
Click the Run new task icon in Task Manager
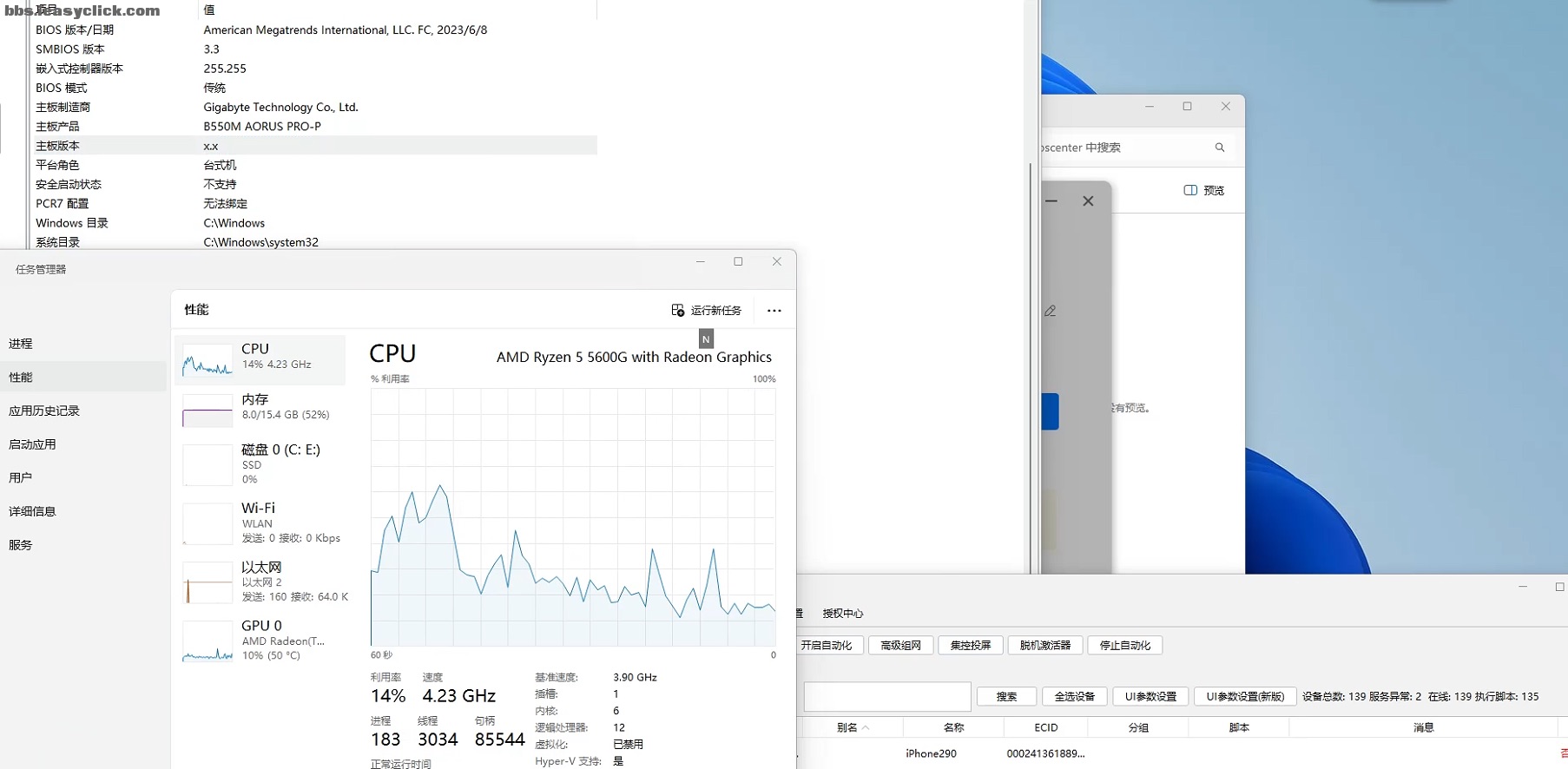(x=678, y=311)
